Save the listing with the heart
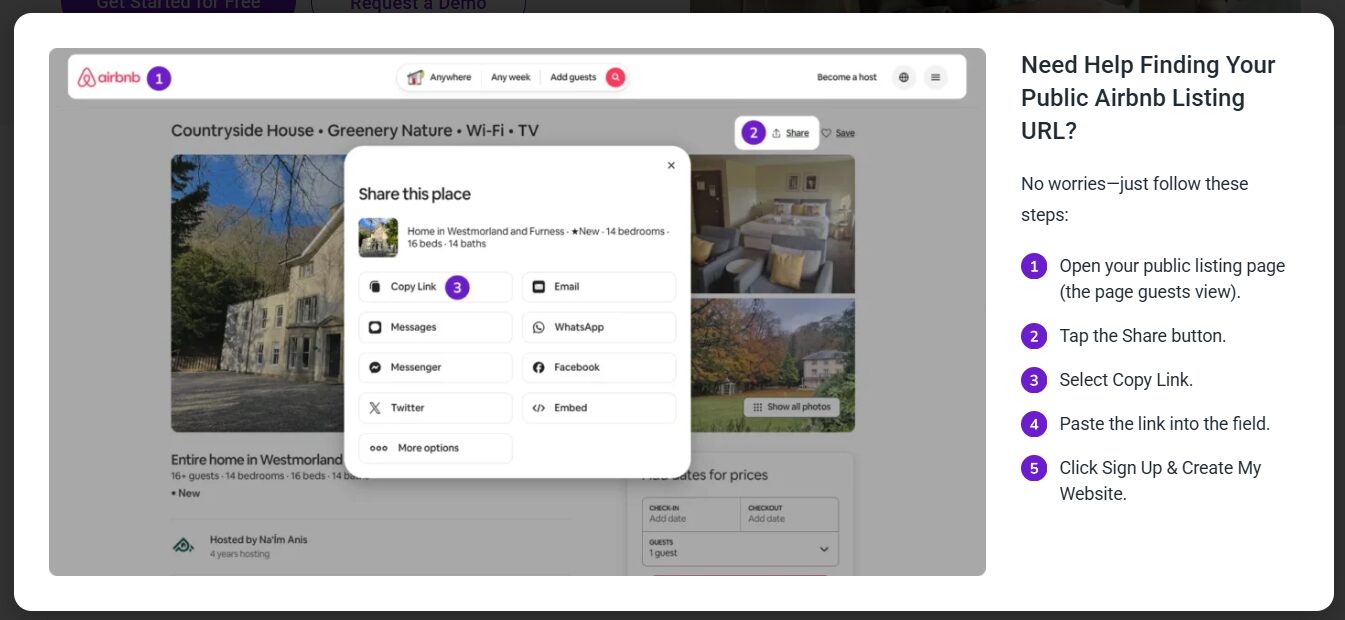 [838, 133]
